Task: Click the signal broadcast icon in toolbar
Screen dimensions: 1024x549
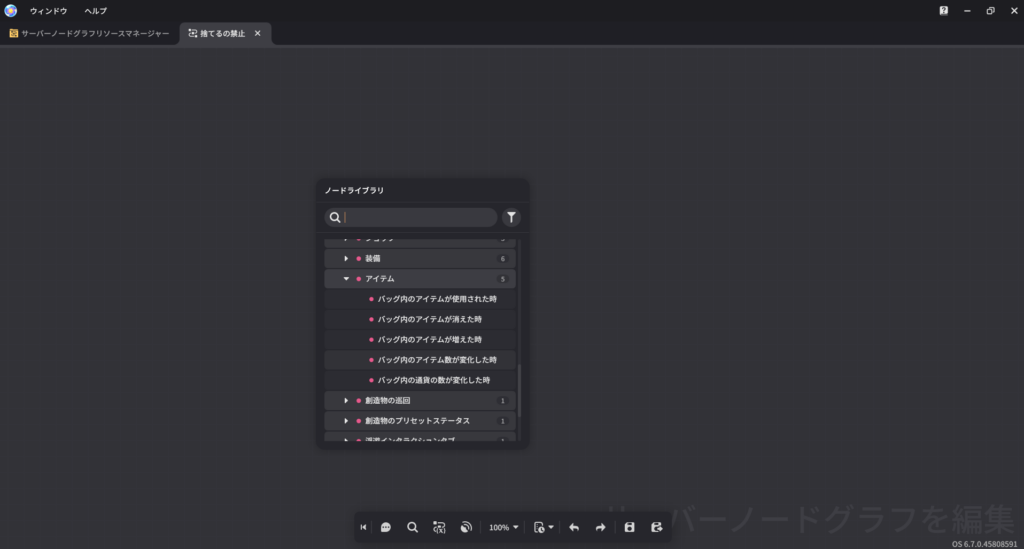Action: pyautogui.click(x=466, y=527)
